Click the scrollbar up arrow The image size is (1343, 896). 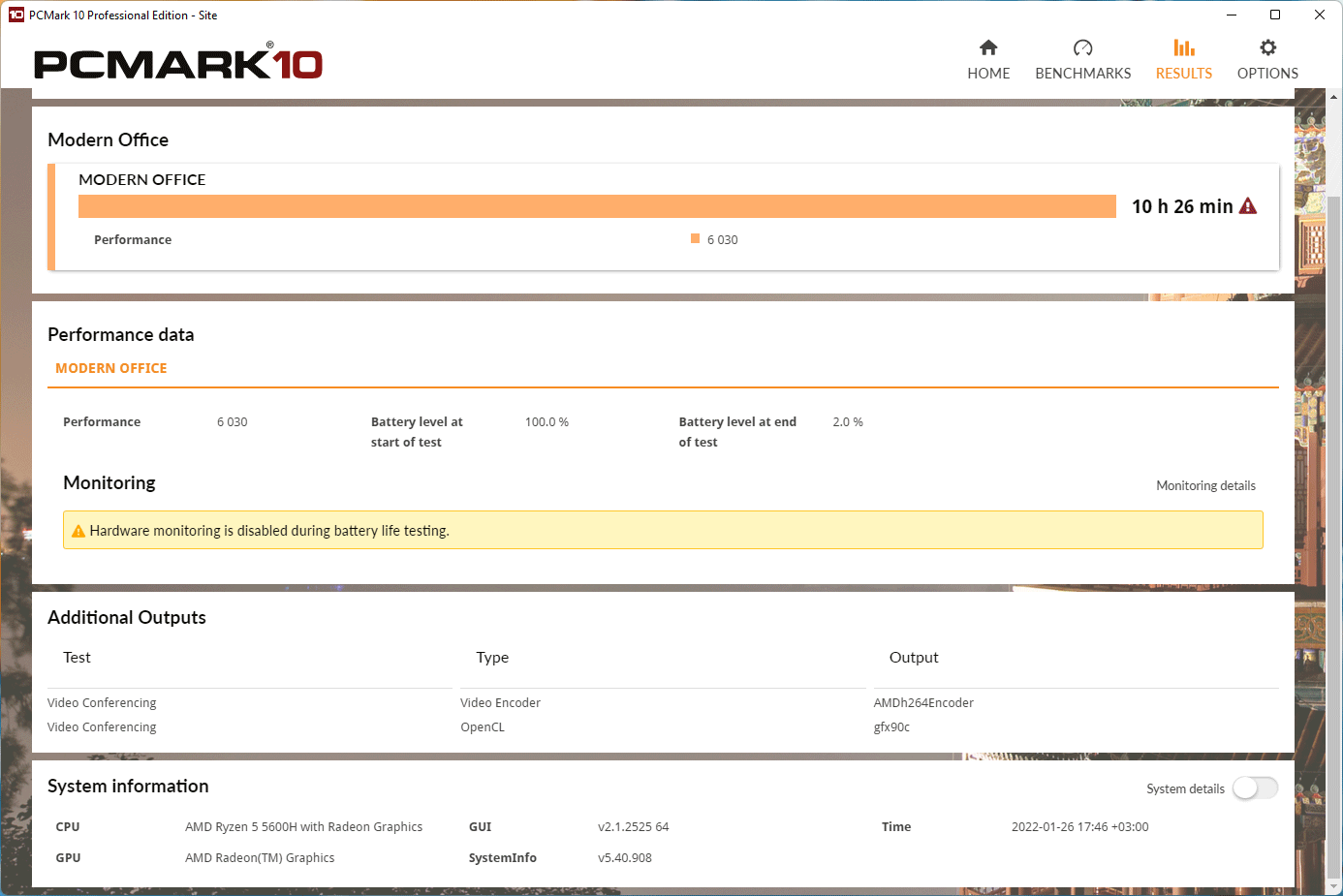tap(1333, 97)
